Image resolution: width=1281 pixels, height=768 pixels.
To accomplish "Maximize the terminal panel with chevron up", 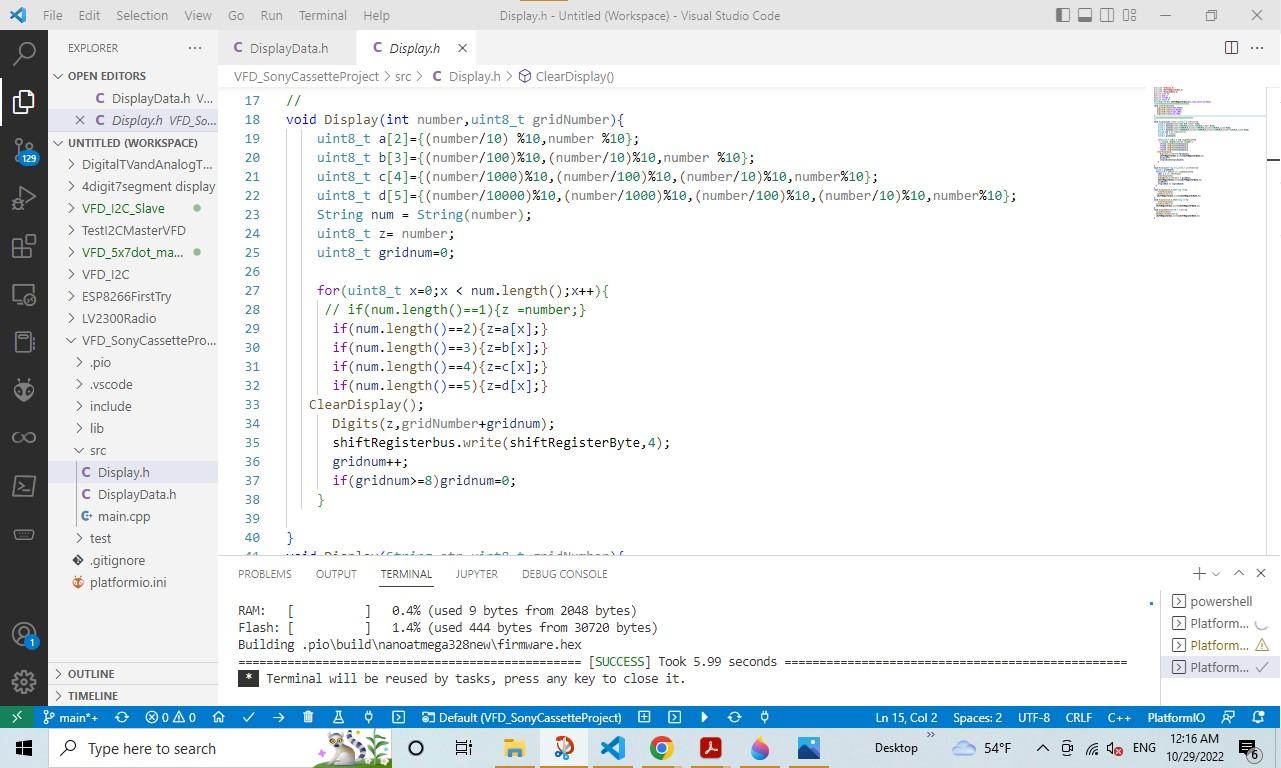I will (1238, 573).
